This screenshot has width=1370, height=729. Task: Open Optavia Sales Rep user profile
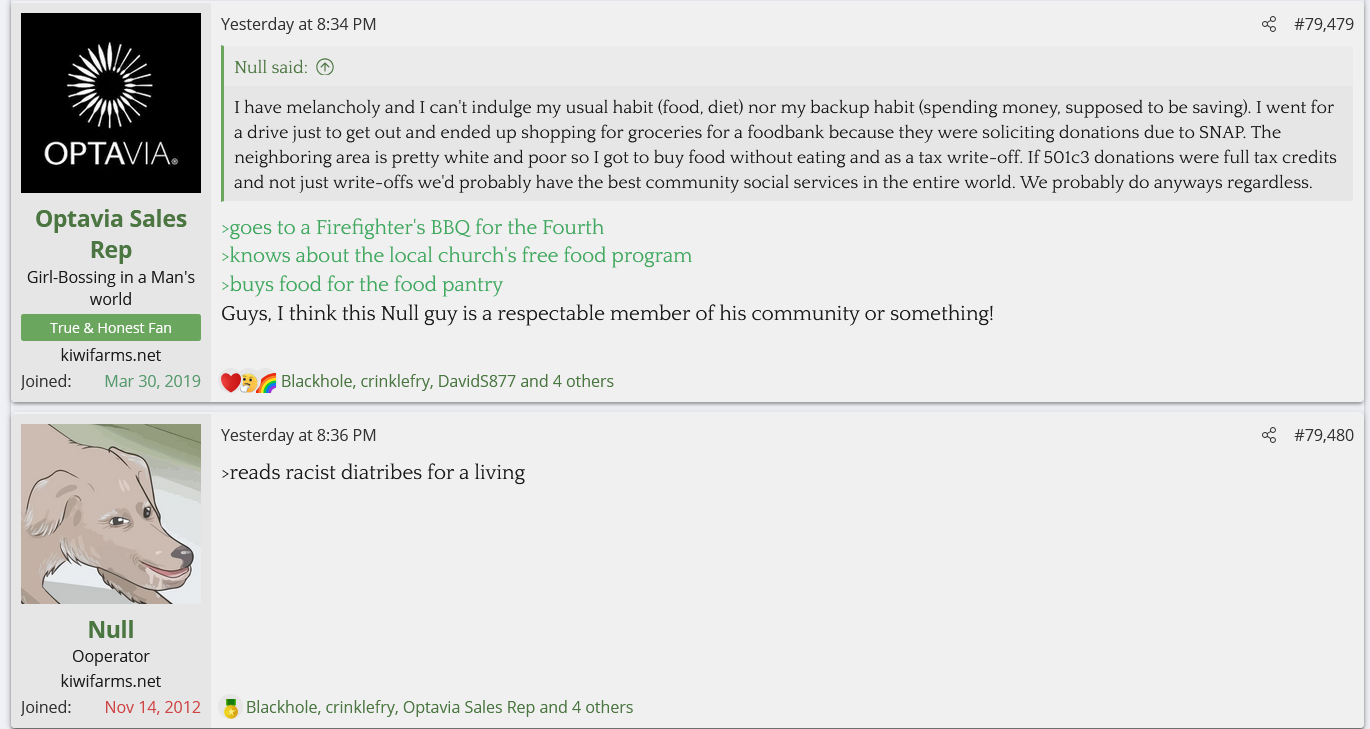111,234
